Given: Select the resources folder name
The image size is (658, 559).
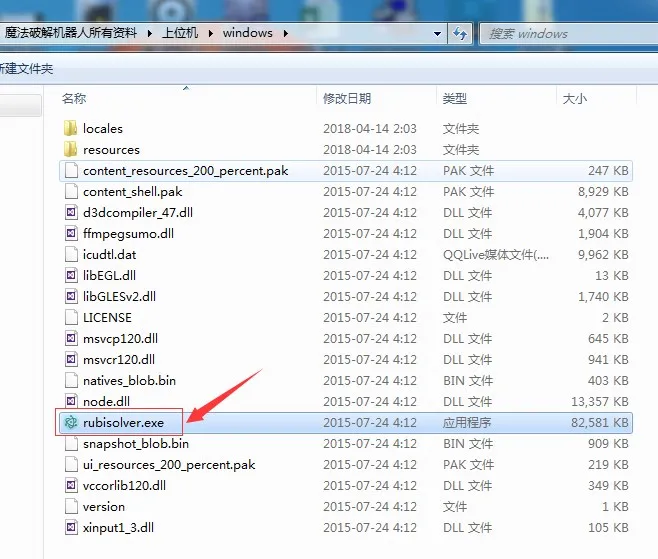Looking at the screenshot, I should pyautogui.click(x=111, y=149).
